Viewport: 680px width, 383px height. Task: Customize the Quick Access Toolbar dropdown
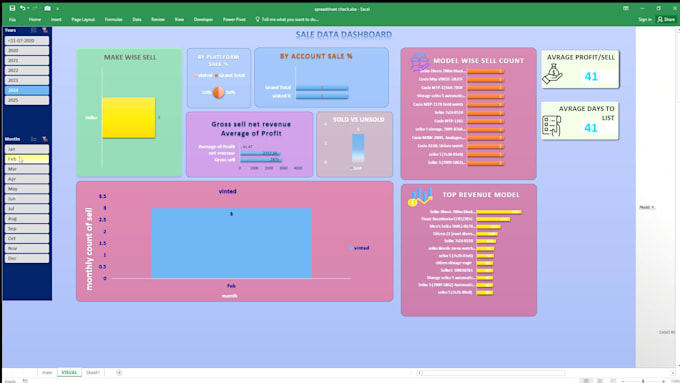[x=57, y=9]
